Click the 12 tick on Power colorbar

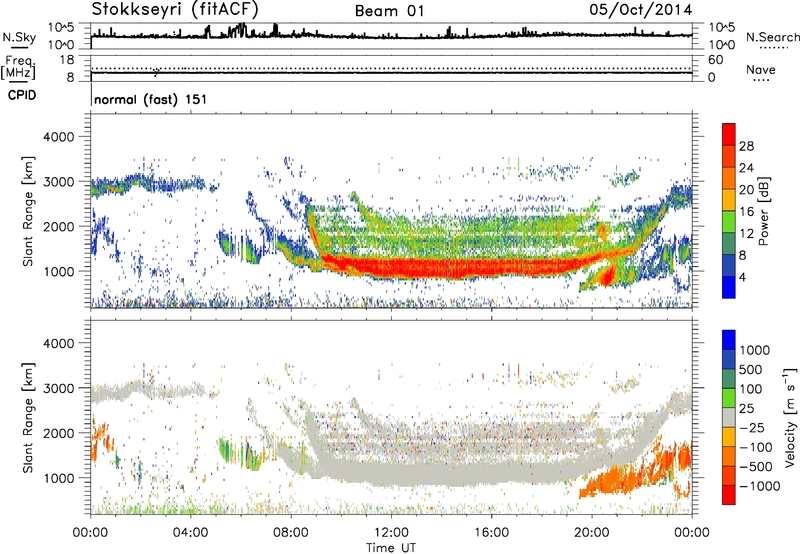[746, 234]
